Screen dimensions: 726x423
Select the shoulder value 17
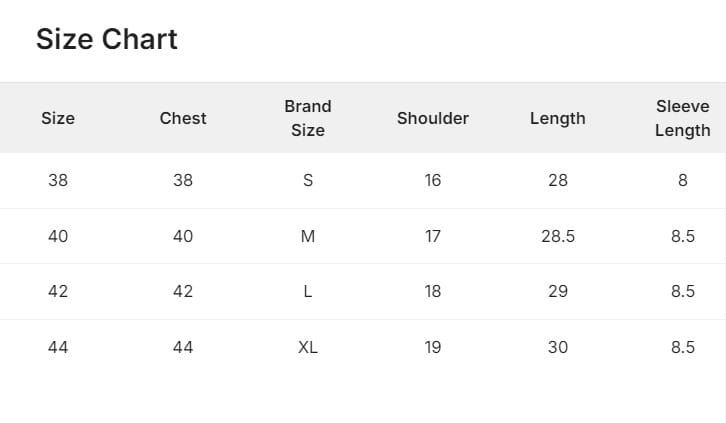433,237
